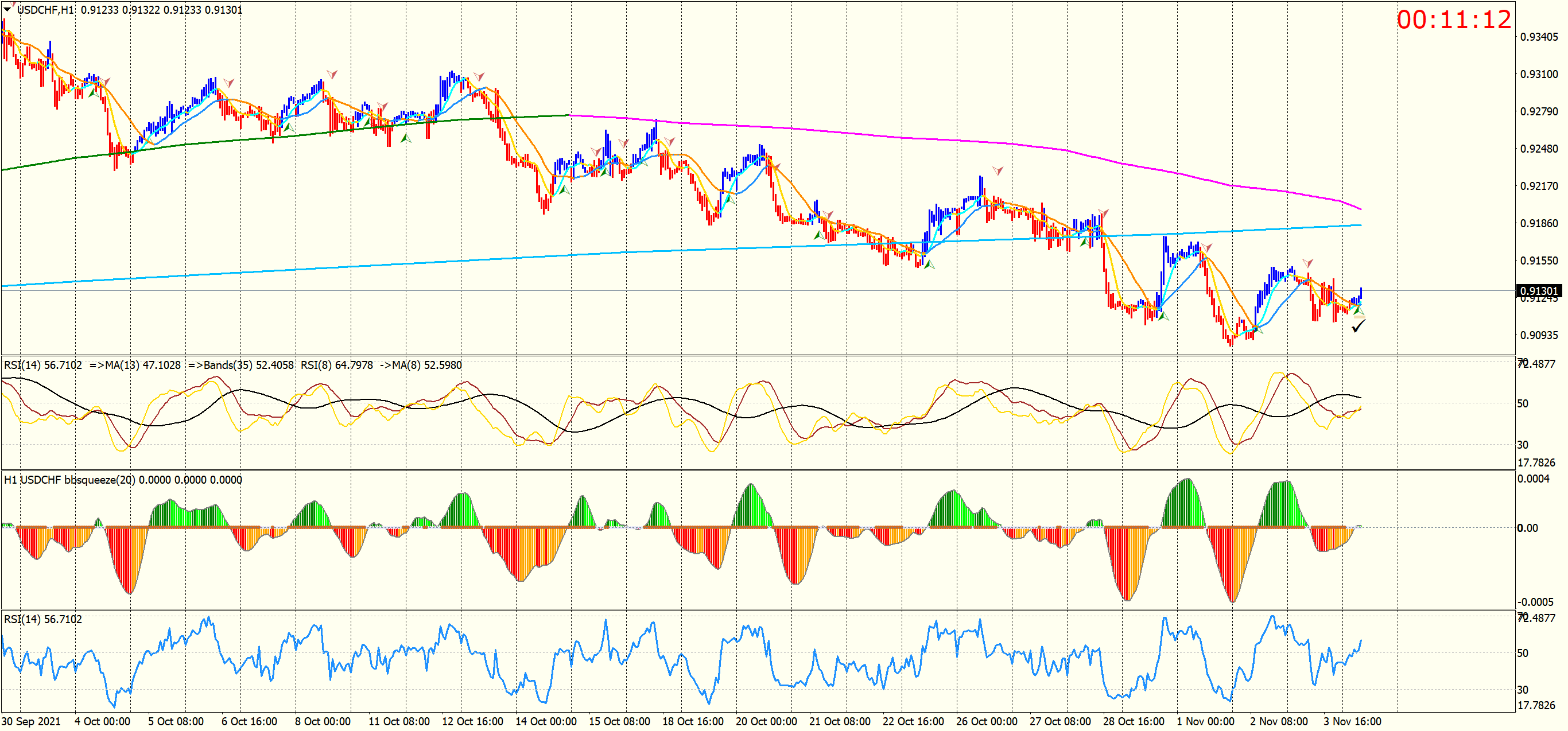Viewport: 1568px width, 731px height.
Task: Click the red sell arrow above the 3 Nov high
Action: click(x=1307, y=263)
